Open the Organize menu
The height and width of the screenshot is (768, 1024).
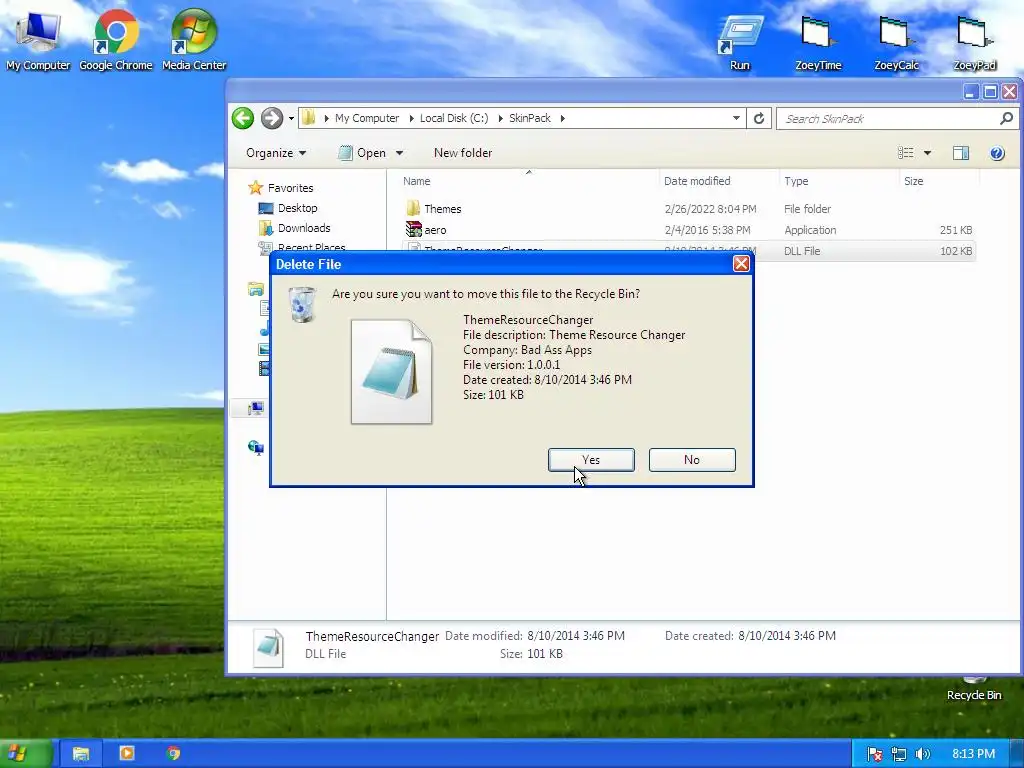click(276, 153)
